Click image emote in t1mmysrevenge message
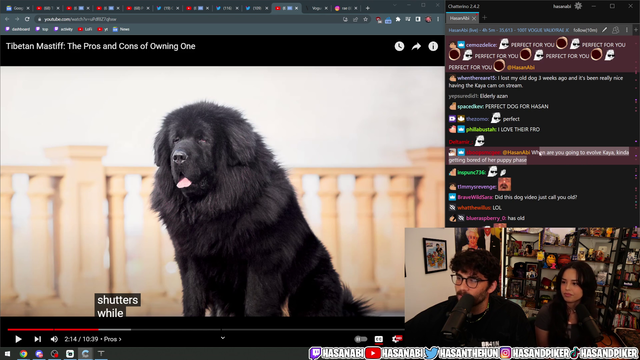Viewport: 640px width, 360px height. (x=504, y=184)
